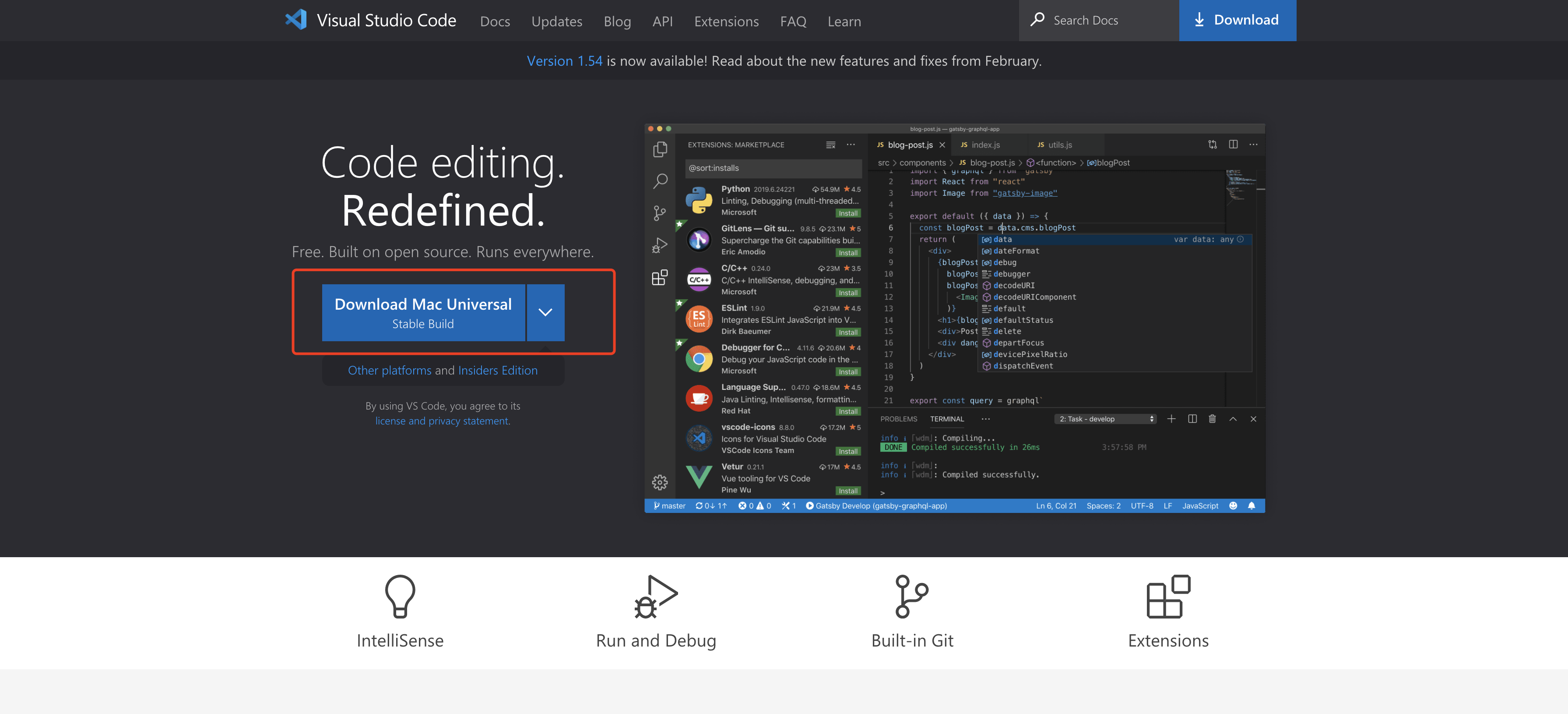Select the TERMINAL panel tab
The height and width of the screenshot is (714, 1568).
(946, 419)
